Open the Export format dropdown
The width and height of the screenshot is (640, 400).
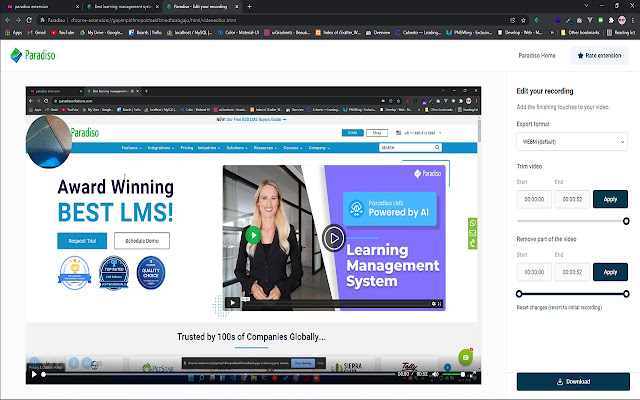pos(571,142)
